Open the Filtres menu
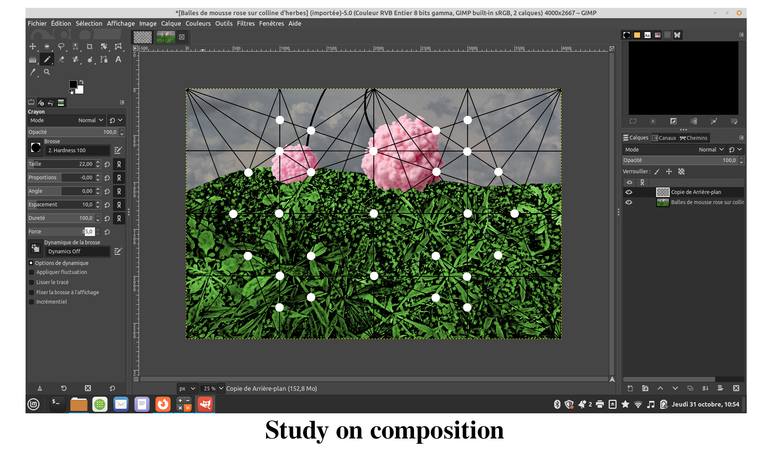 click(x=246, y=23)
